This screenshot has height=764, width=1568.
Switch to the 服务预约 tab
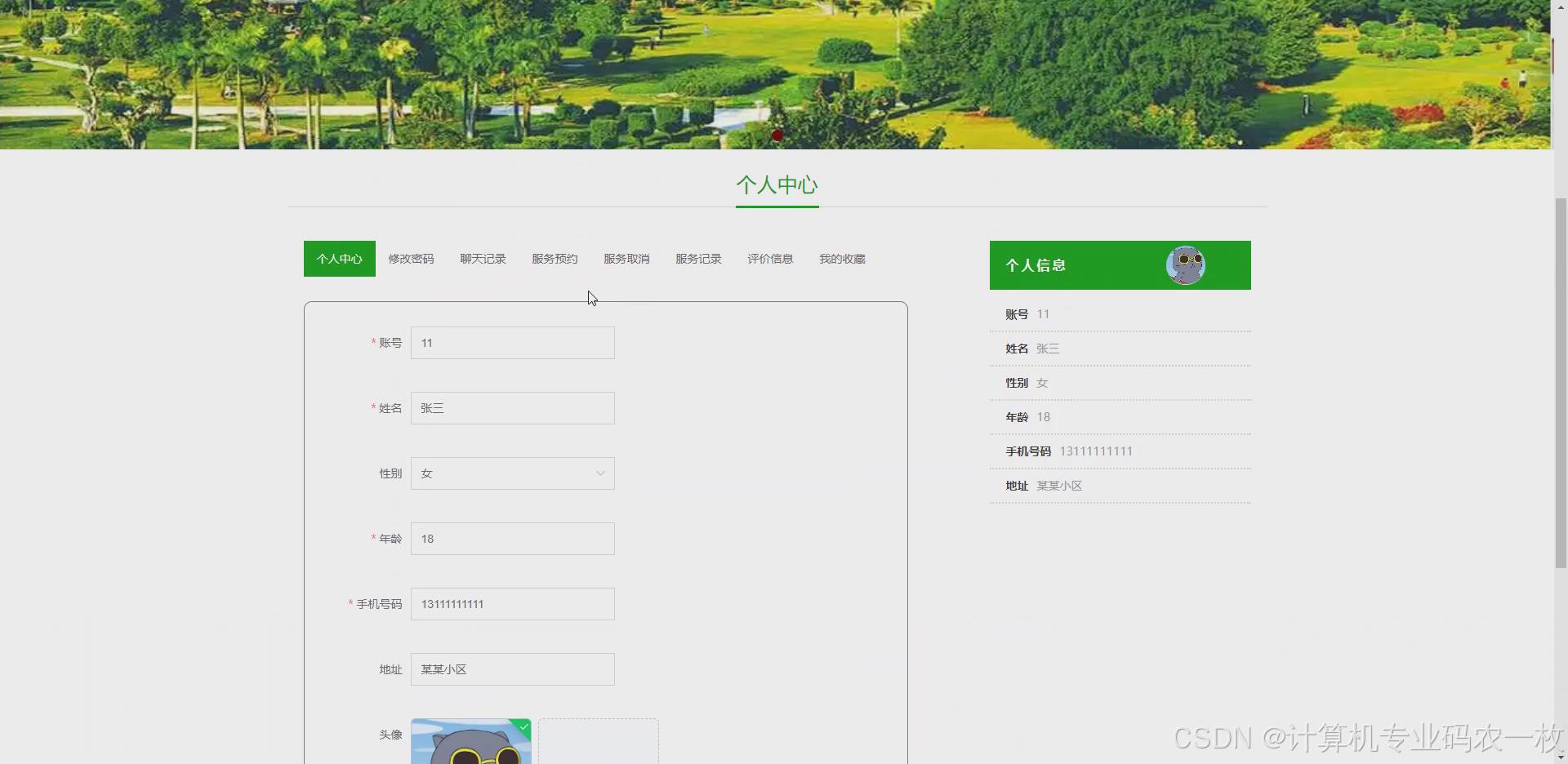[x=555, y=259]
